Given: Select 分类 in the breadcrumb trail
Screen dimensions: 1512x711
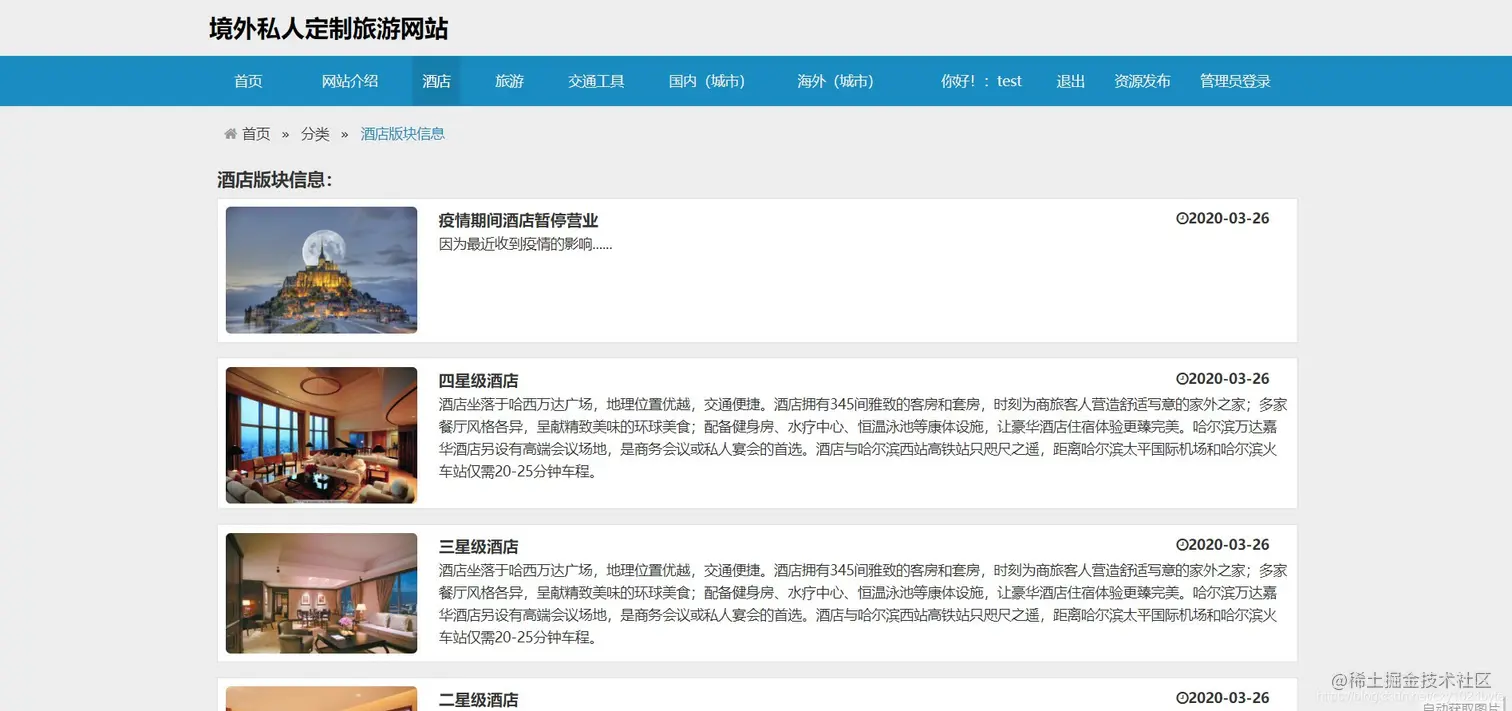Looking at the screenshot, I should pyautogui.click(x=315, y=133).
